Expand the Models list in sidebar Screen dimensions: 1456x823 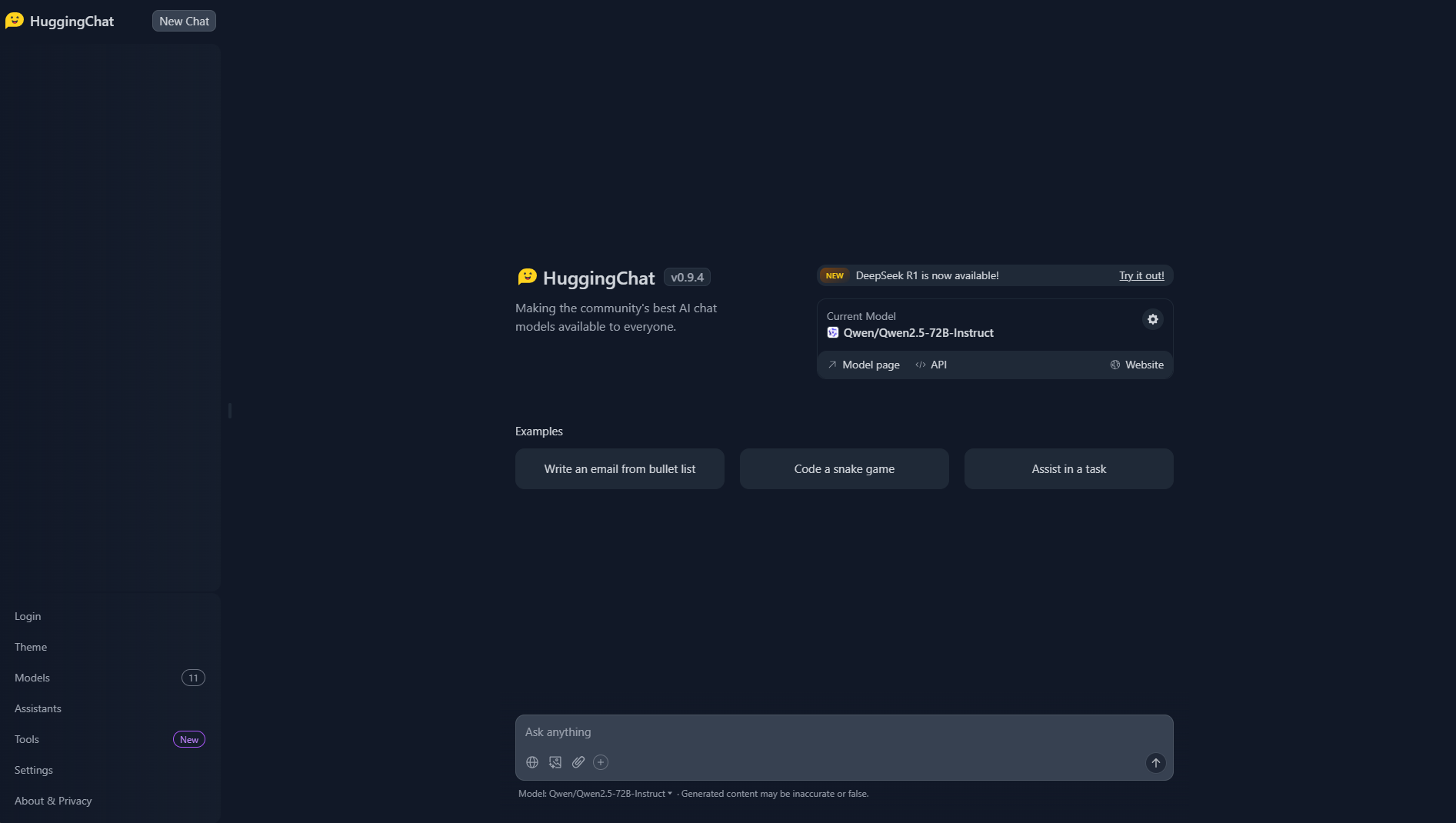click(32, 678)
